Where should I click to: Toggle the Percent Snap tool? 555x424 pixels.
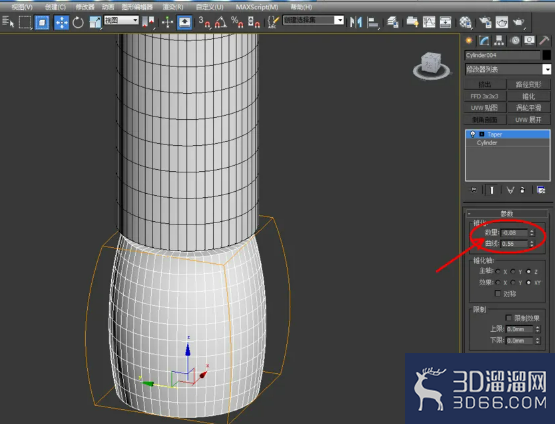(237, 22)
